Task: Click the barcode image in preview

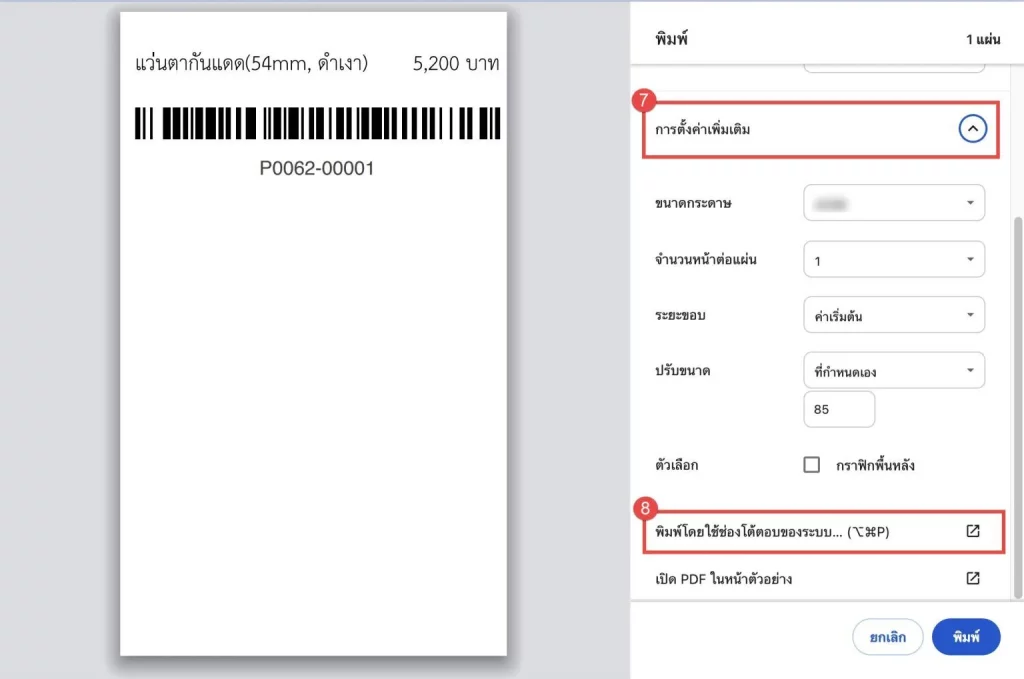Action: [317, 123]
